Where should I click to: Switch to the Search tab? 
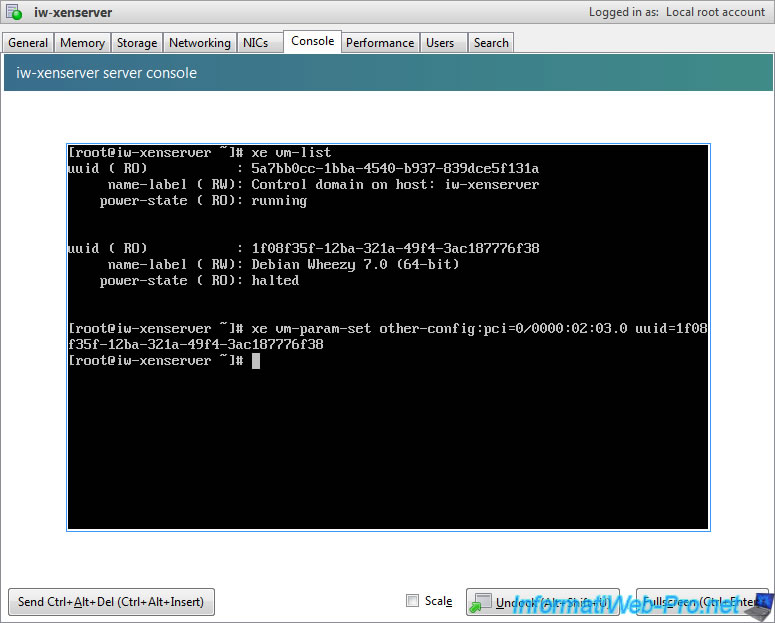(x=491, y=43)
